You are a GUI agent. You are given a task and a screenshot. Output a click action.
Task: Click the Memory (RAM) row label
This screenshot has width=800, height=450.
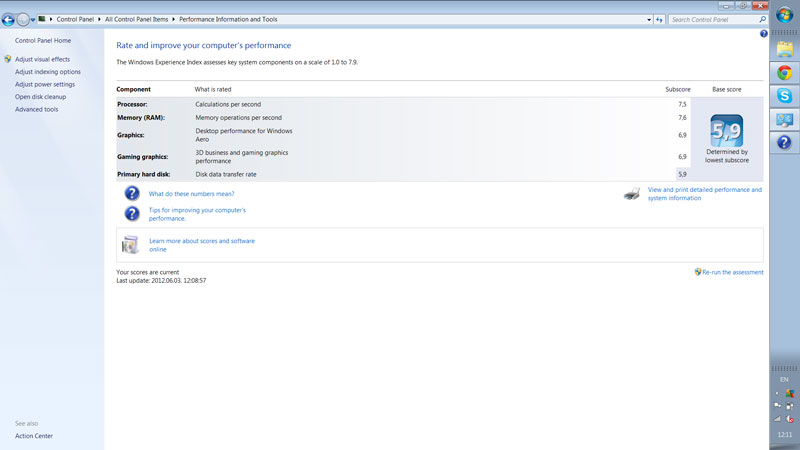pyautogui.click(x=141, y=117)
